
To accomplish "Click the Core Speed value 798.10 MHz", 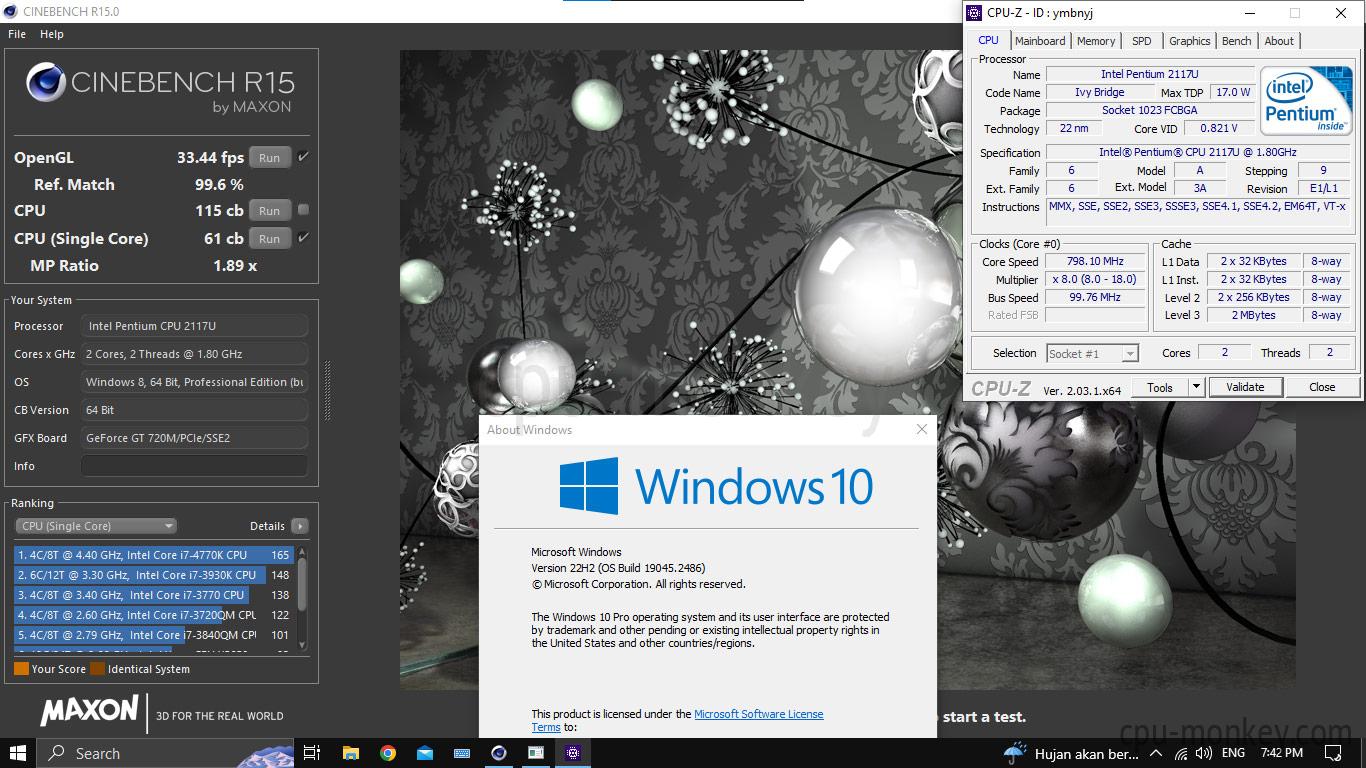I will 1095,261.
